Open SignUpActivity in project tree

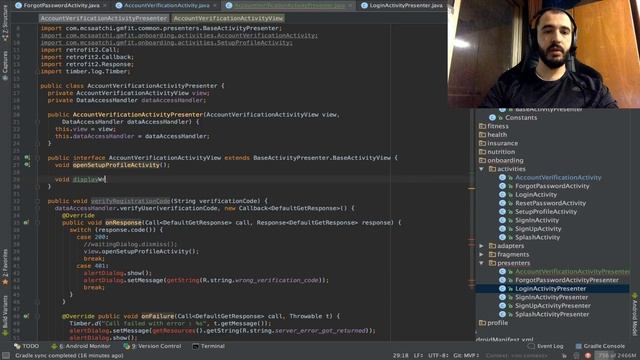click(x=538, y=229)
